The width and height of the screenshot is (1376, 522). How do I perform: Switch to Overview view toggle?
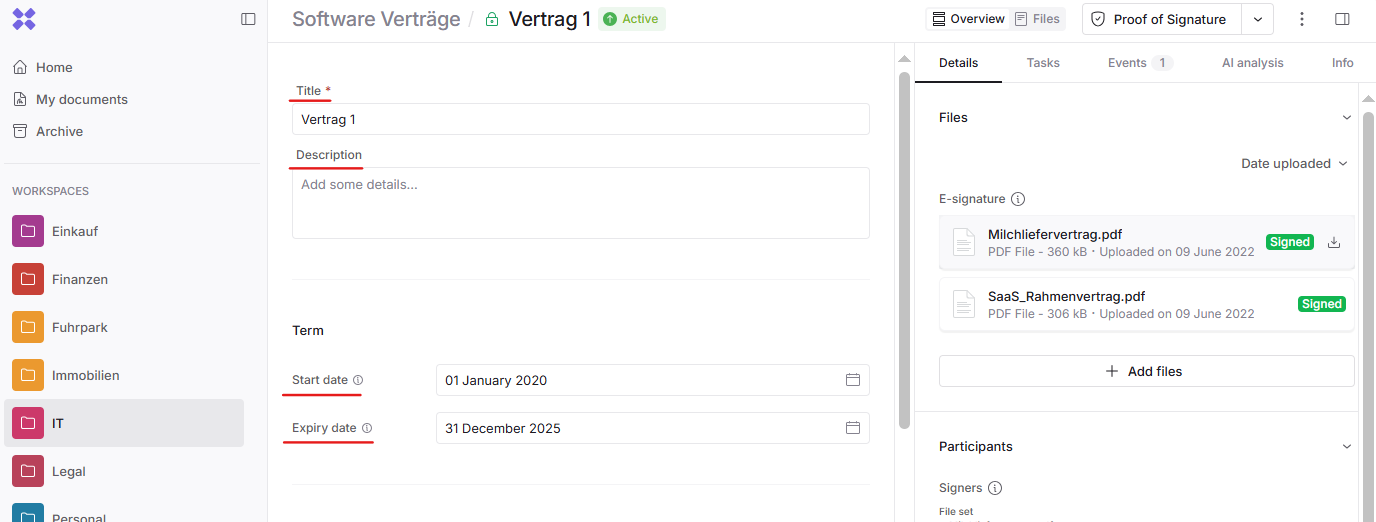(967, 19)
